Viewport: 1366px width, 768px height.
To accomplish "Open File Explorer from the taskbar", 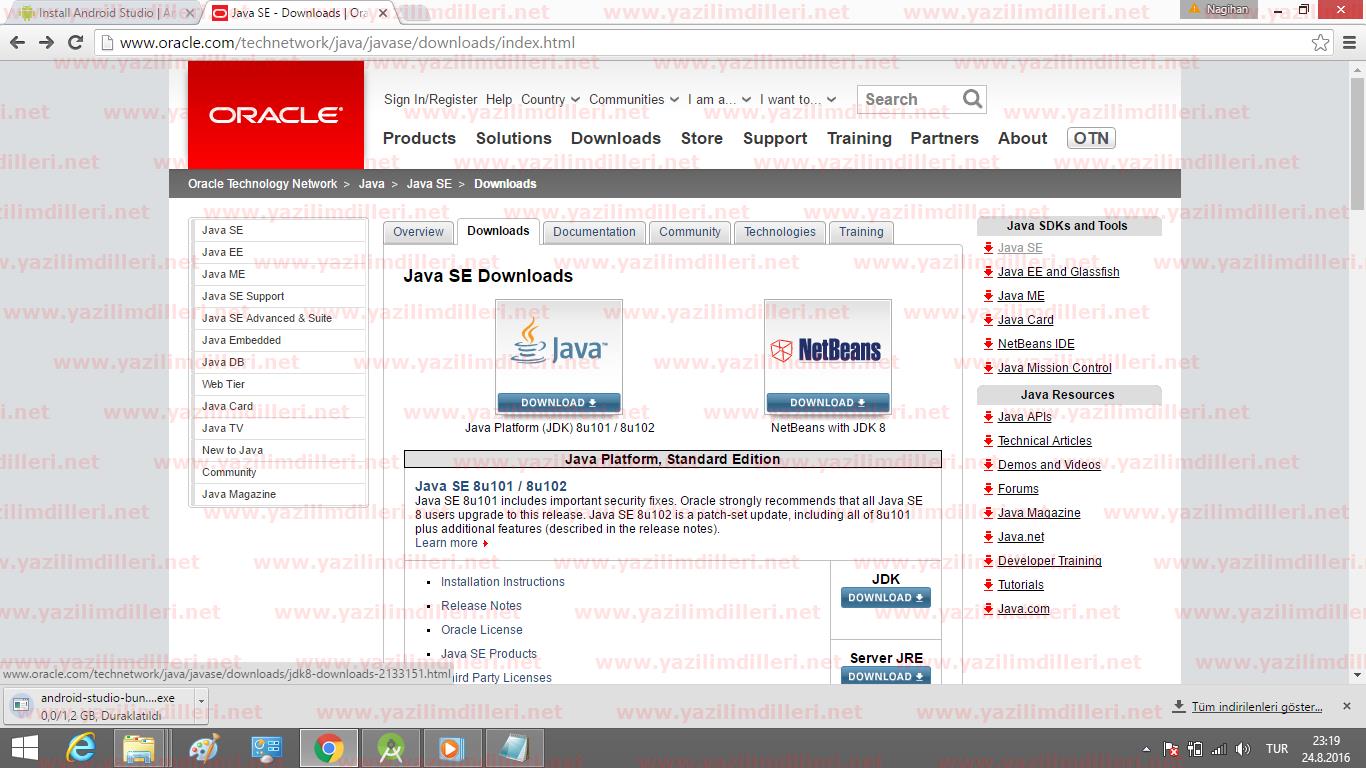I will tap(139, 748).
